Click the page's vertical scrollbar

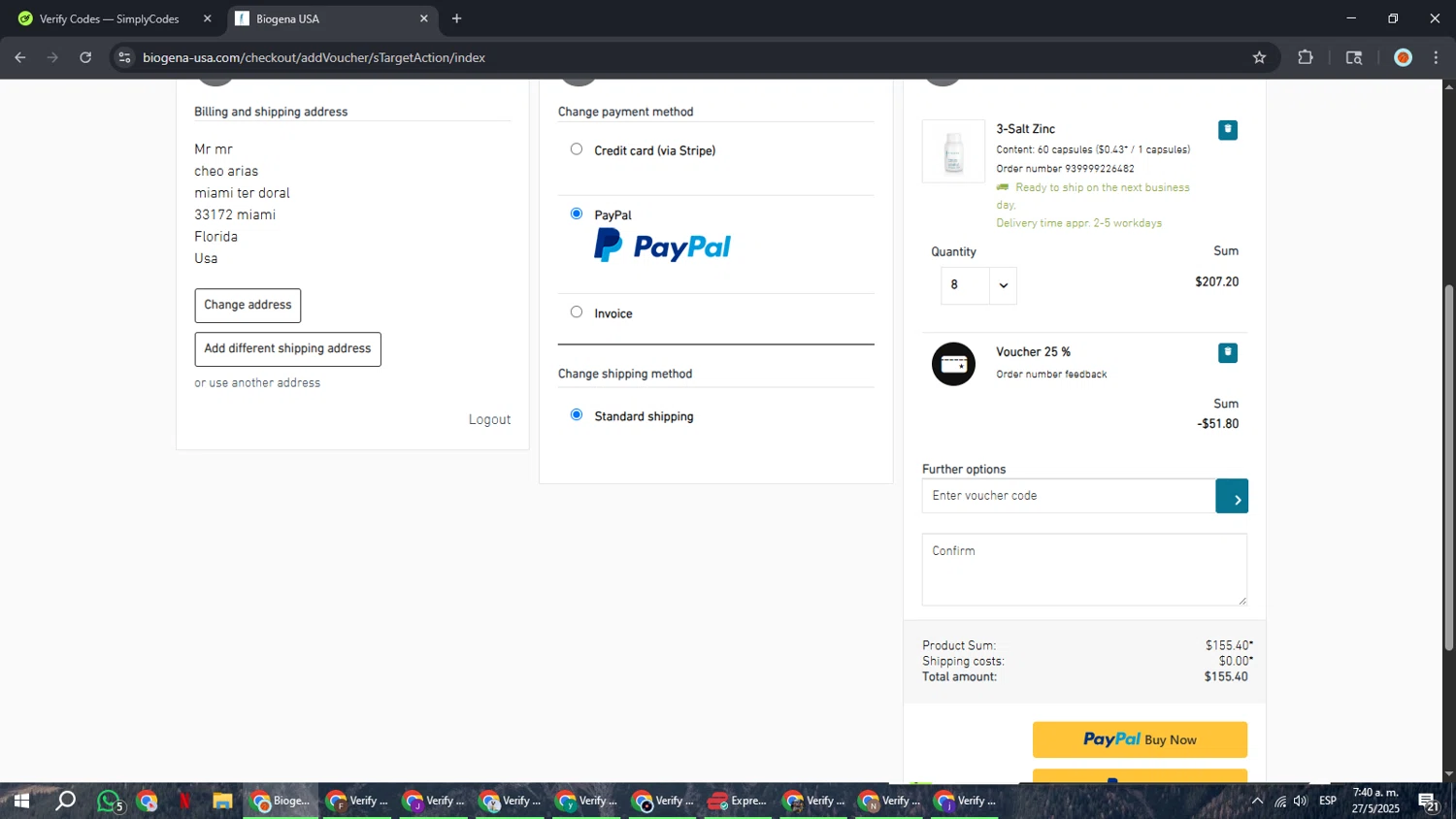1448,468
